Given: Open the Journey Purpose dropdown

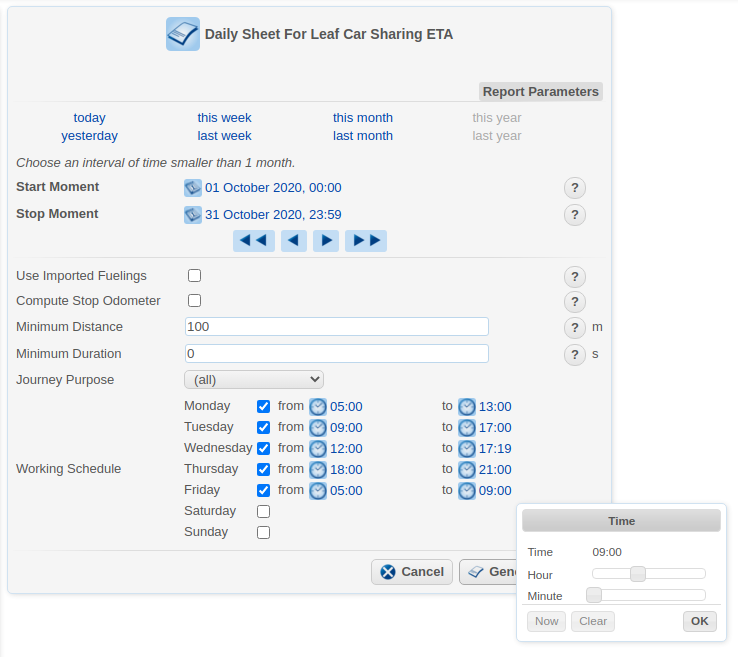Looking at the screenshot, I should (254, 380).
